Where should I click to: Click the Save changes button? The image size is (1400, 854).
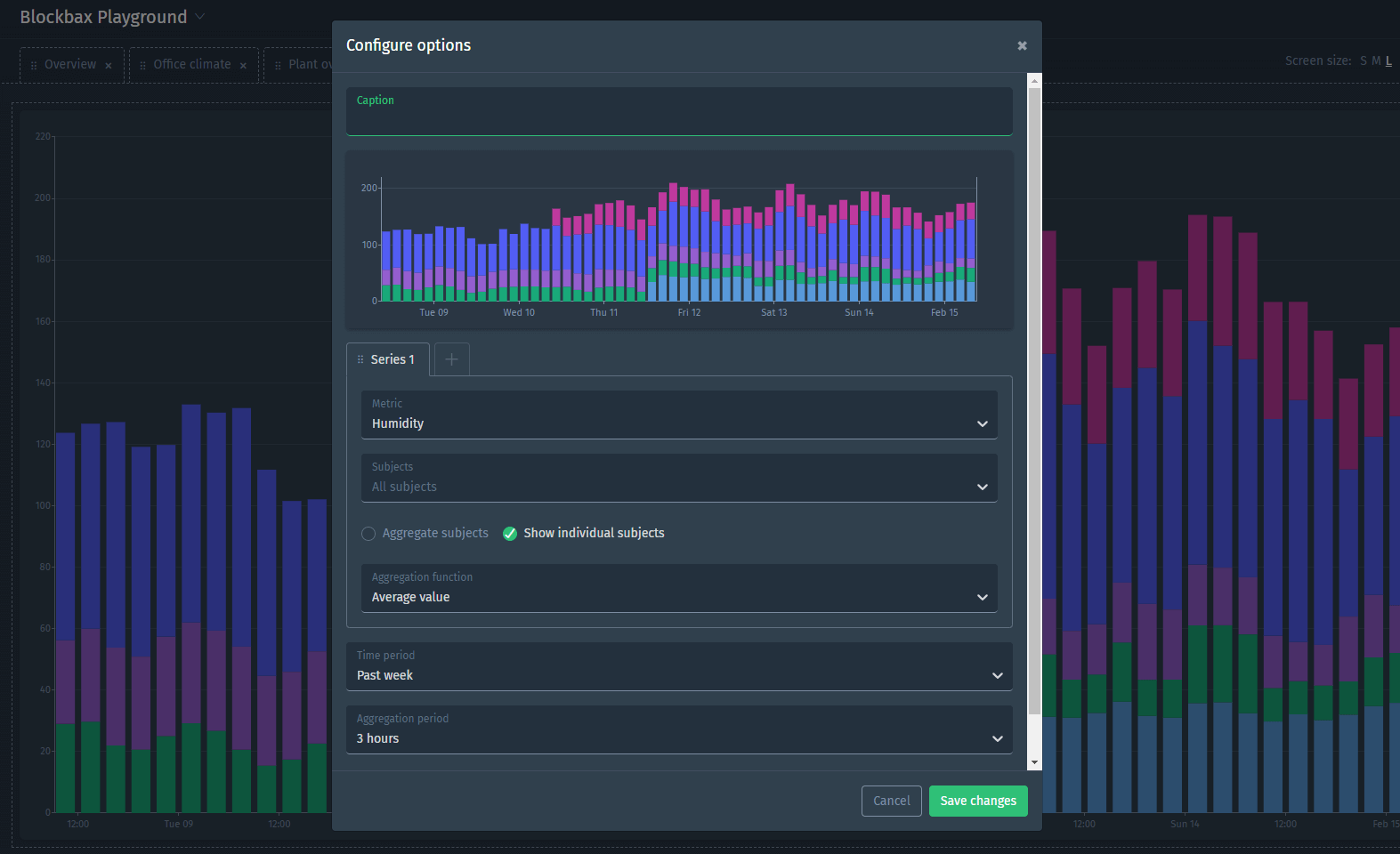pyautogui.click(x=977, y=801)
